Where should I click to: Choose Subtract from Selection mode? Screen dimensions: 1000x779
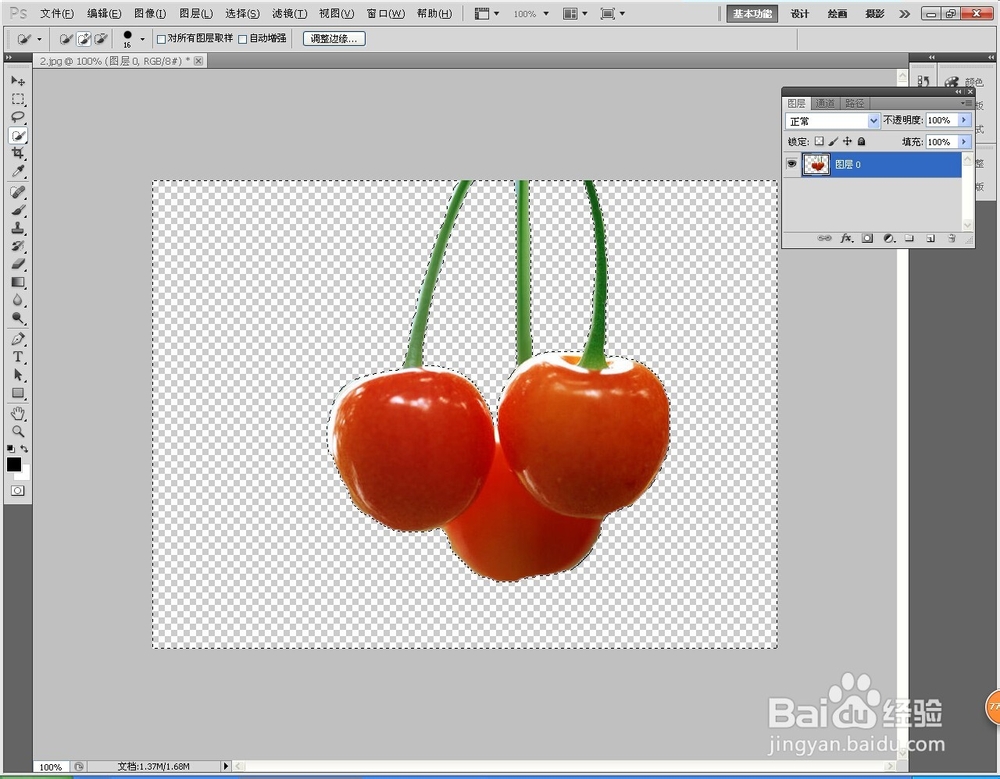[x=101, y=39]
